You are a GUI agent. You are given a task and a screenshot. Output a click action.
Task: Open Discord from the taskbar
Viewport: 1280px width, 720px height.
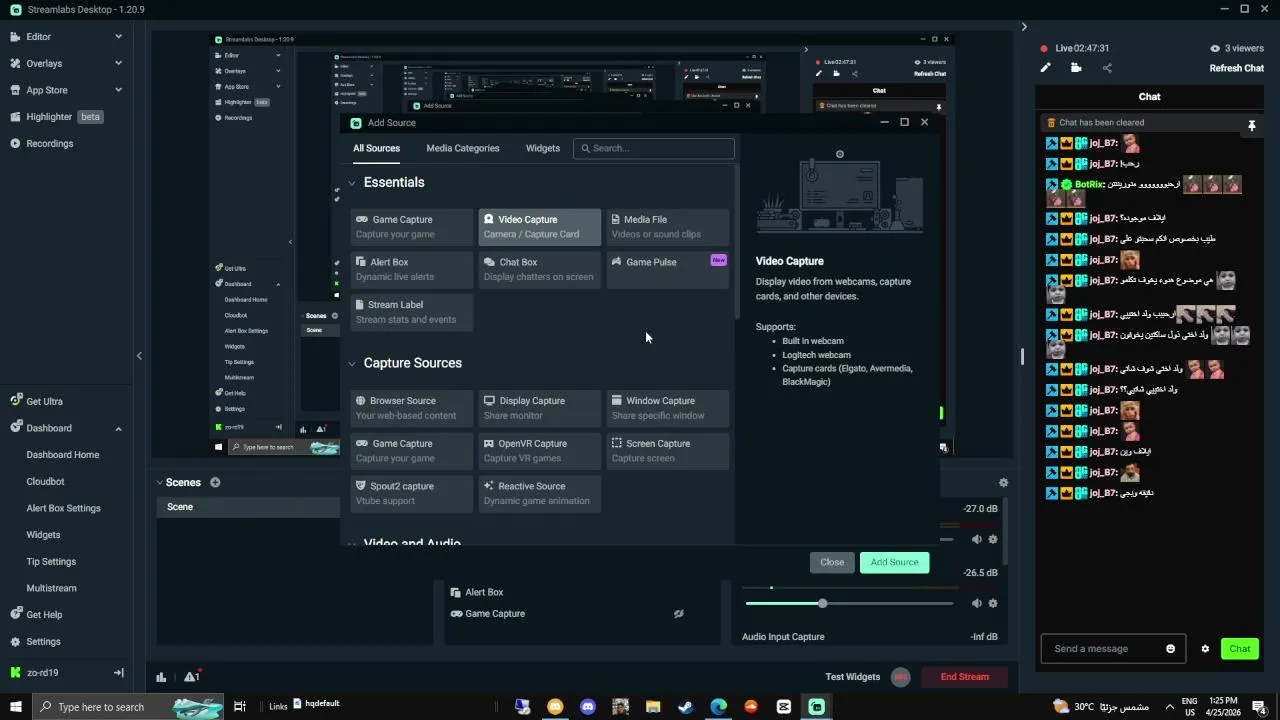588,707
